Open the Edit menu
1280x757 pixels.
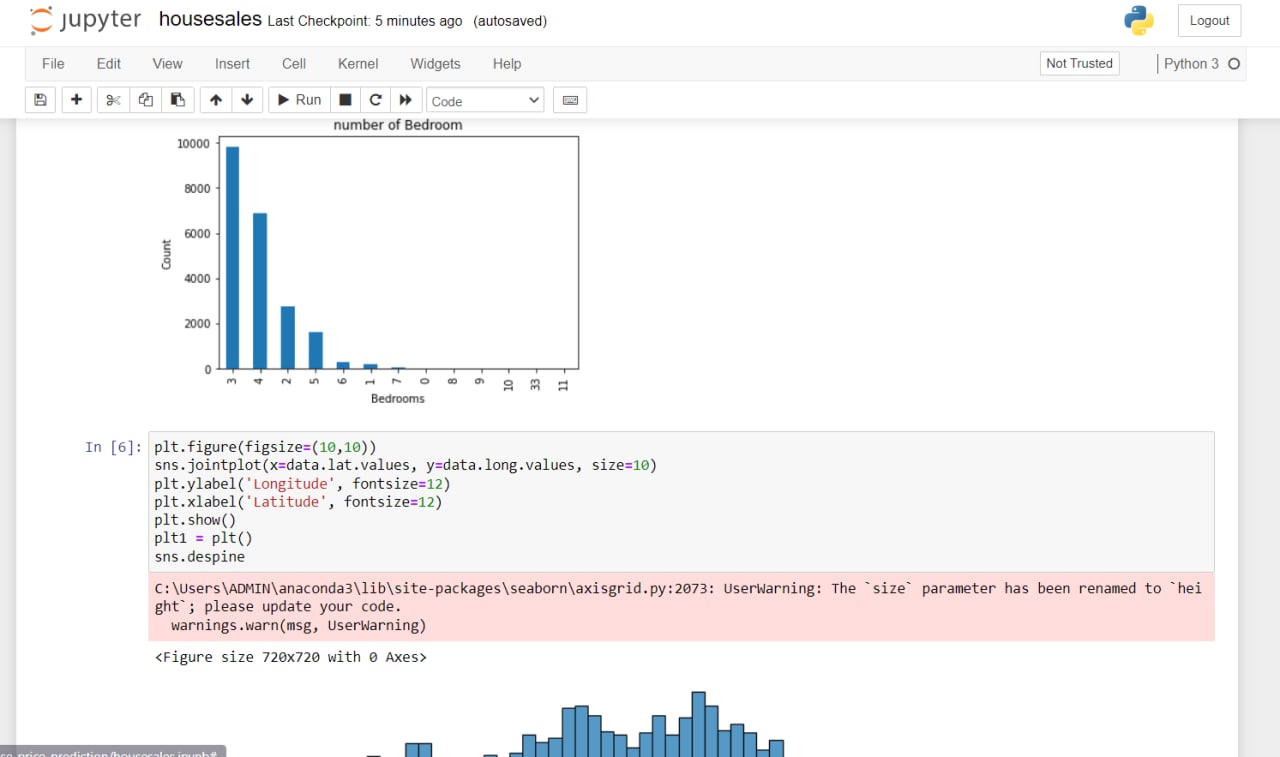click(109, 64)
